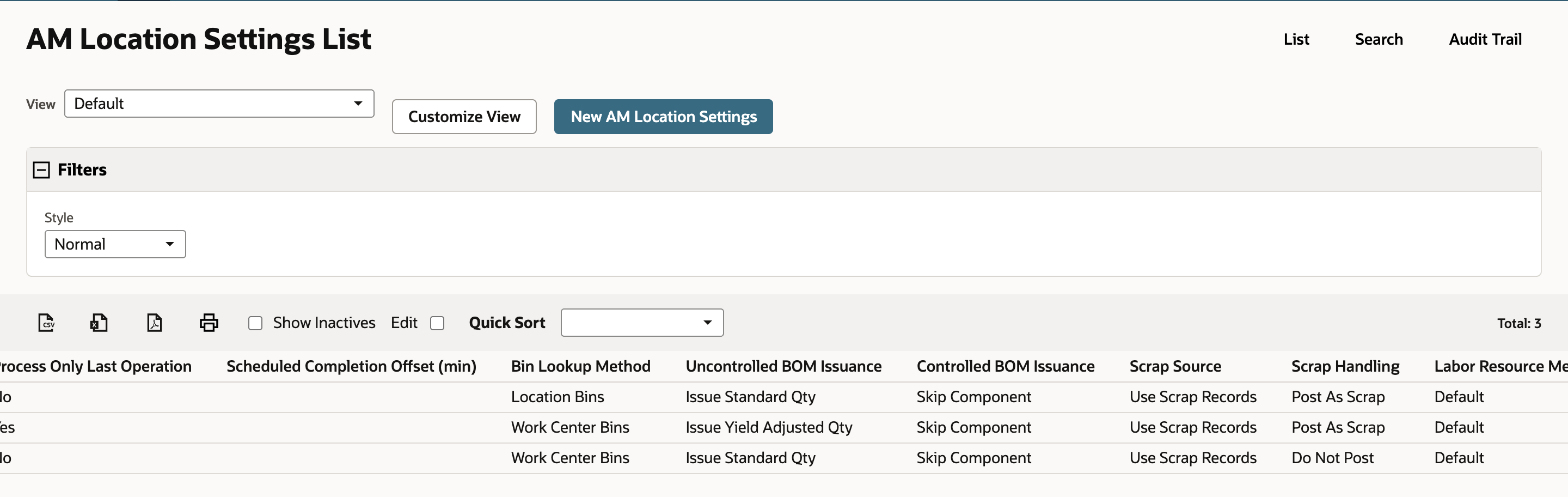
Task: Open the Quick Sort dropdown
Action: pos(642,323)
